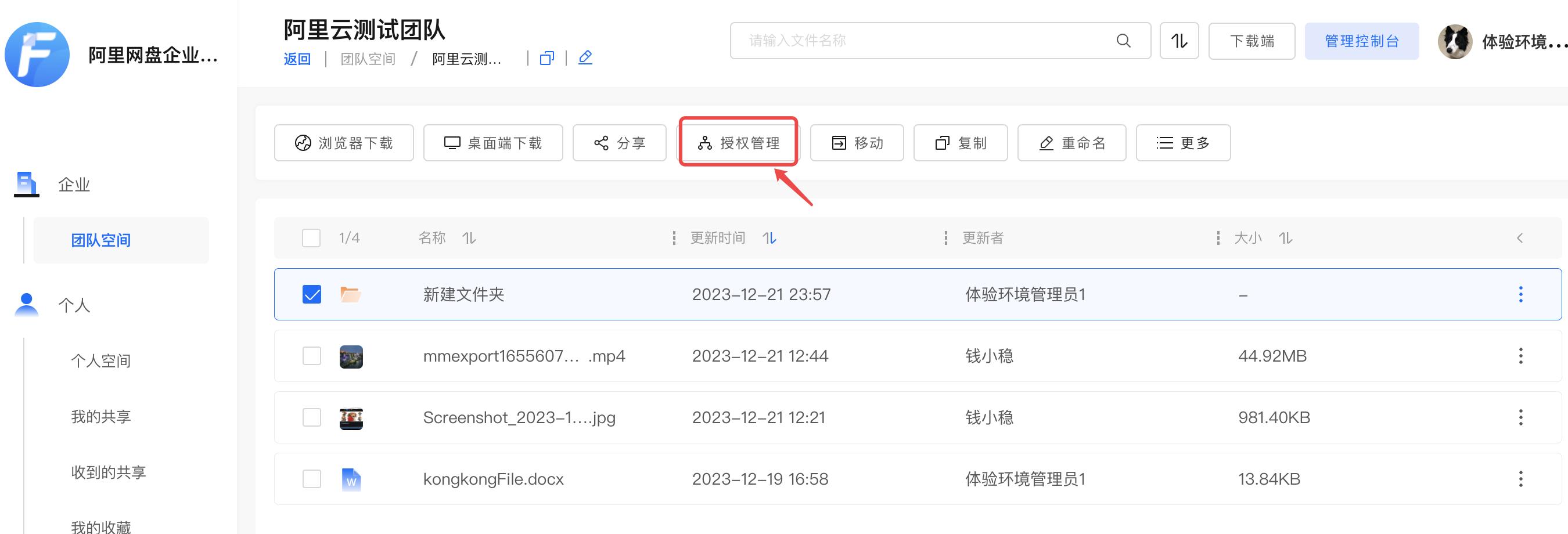Open the 管理控制台 console
This screenshot has height=534, width=1568.
pyautogui.click(x=1362, y=41)
